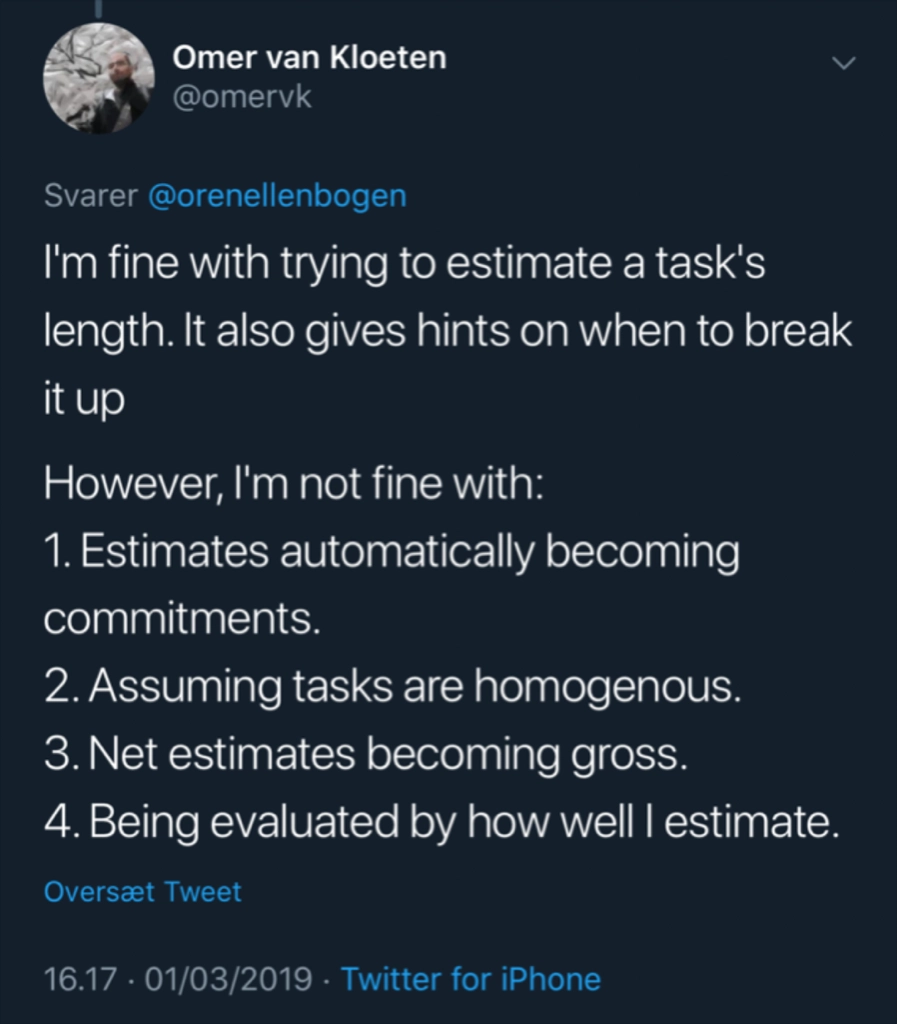
Task: Click the line starting 'length. It also gives hints'
Action: (x=448, y=331)
